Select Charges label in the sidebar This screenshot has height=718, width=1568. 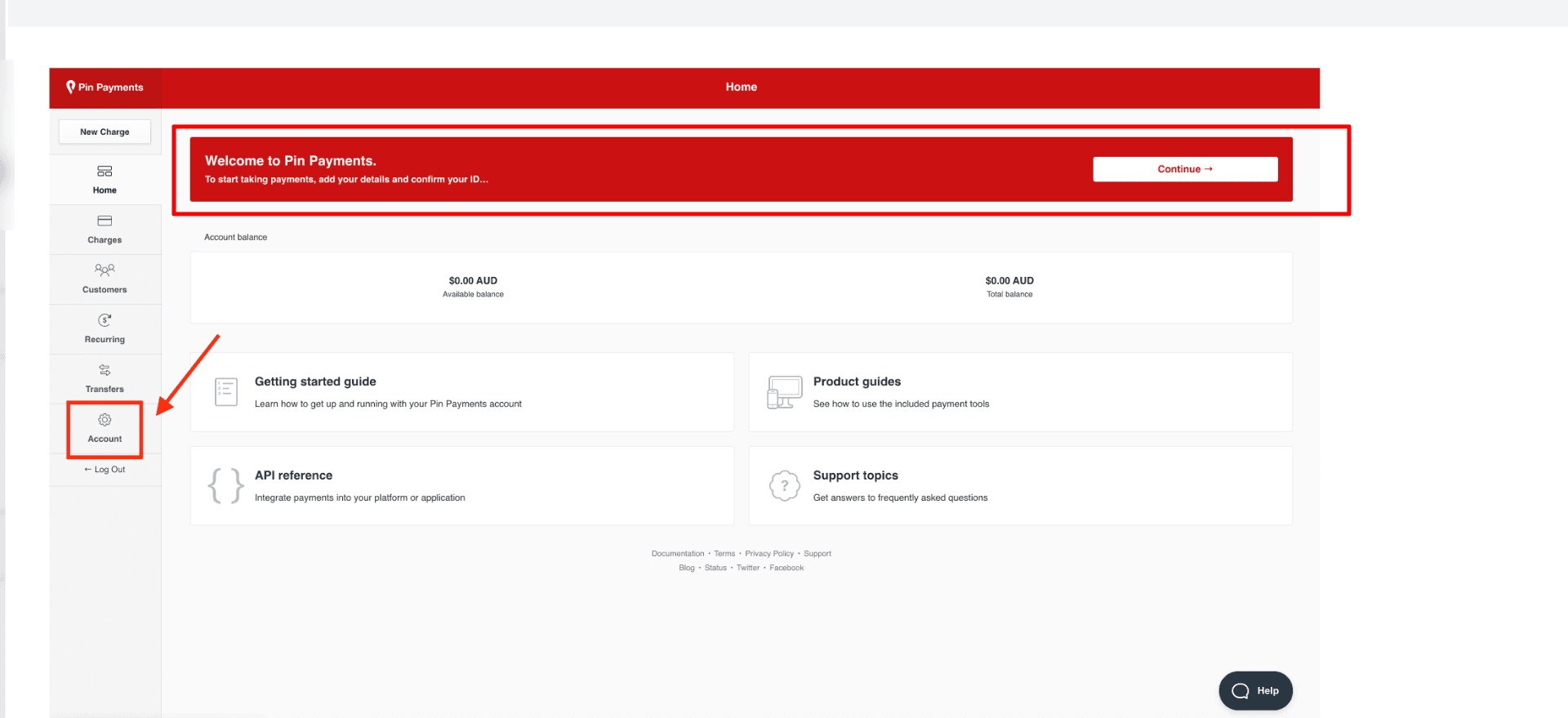105,240
